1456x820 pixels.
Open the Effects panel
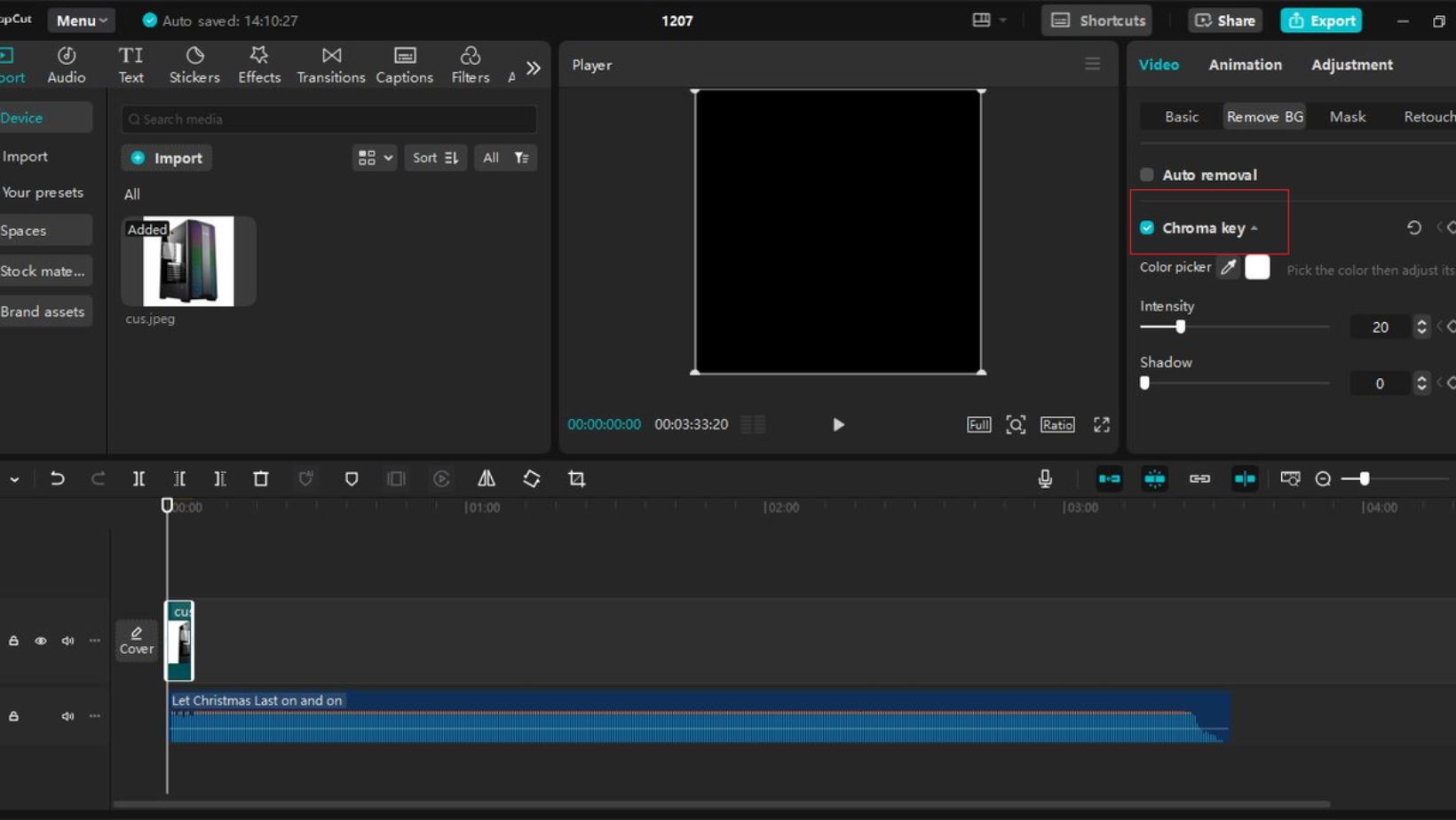259,65
